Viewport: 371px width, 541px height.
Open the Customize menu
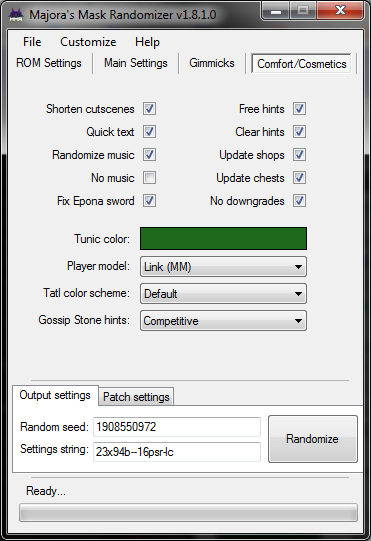88,42
